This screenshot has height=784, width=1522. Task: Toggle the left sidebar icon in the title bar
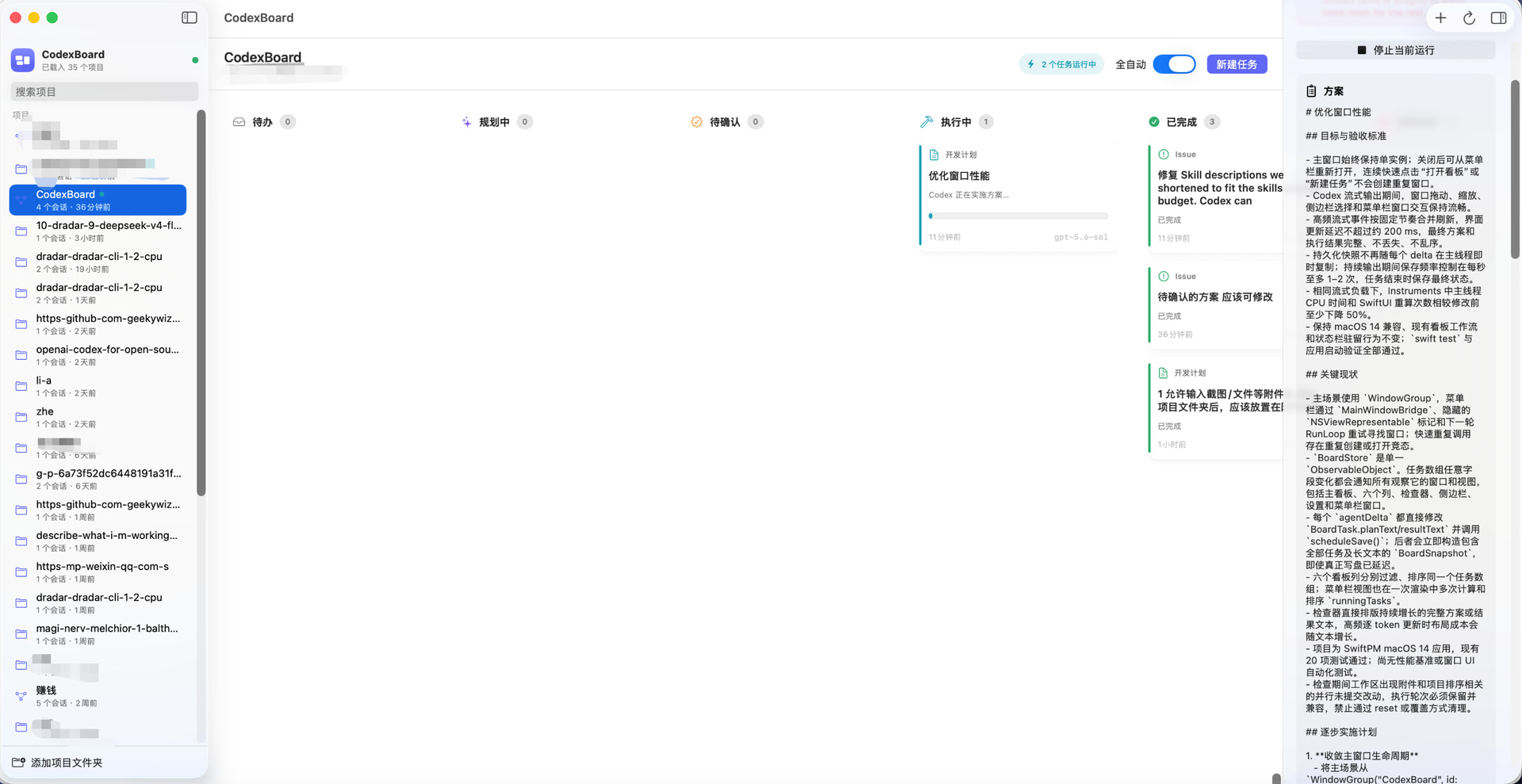(x=189, y=17)
